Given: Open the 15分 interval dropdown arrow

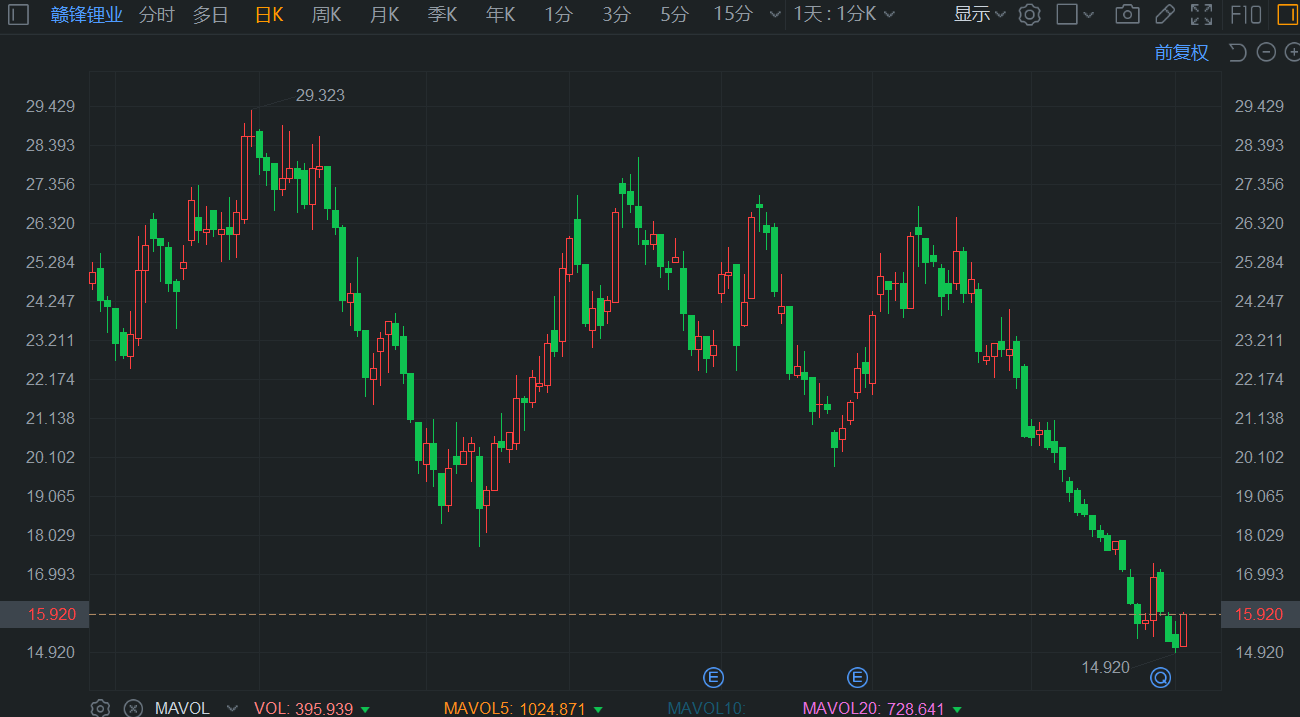Looking at the screenshot, I should coord(774,16).
